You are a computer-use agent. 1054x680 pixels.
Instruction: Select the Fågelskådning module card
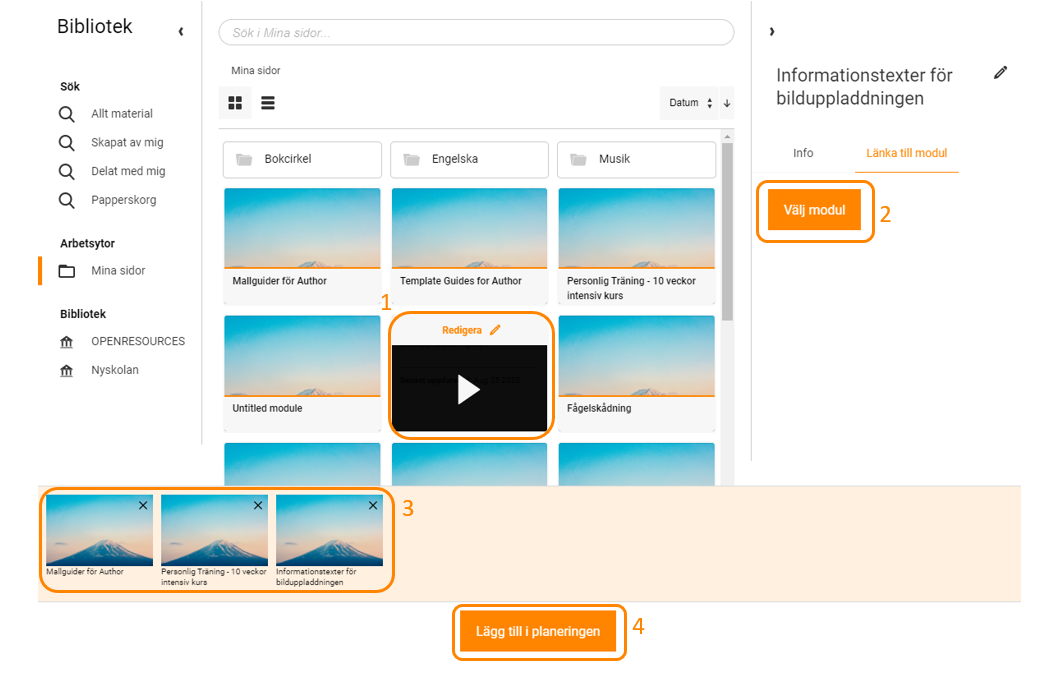click(637, 374)
